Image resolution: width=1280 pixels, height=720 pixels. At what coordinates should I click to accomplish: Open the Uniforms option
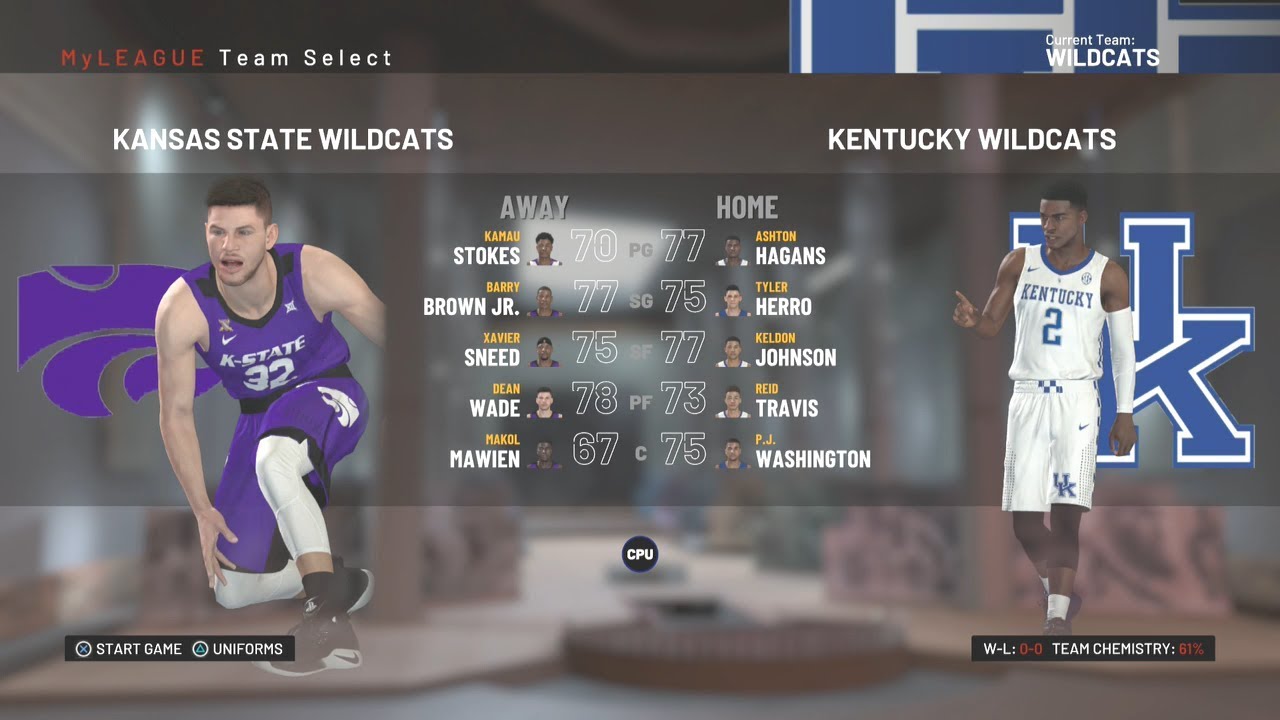coord(238,649)
